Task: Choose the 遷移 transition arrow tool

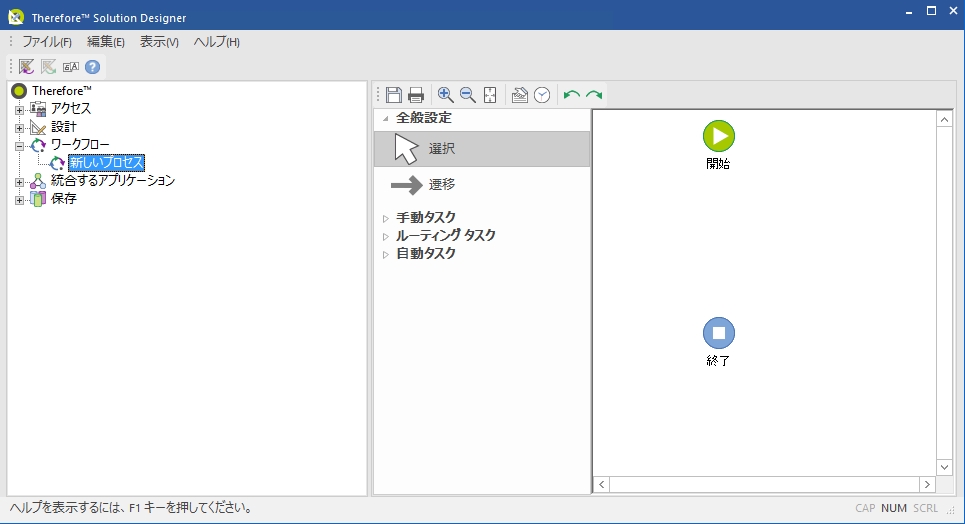Action: (482, 185)
